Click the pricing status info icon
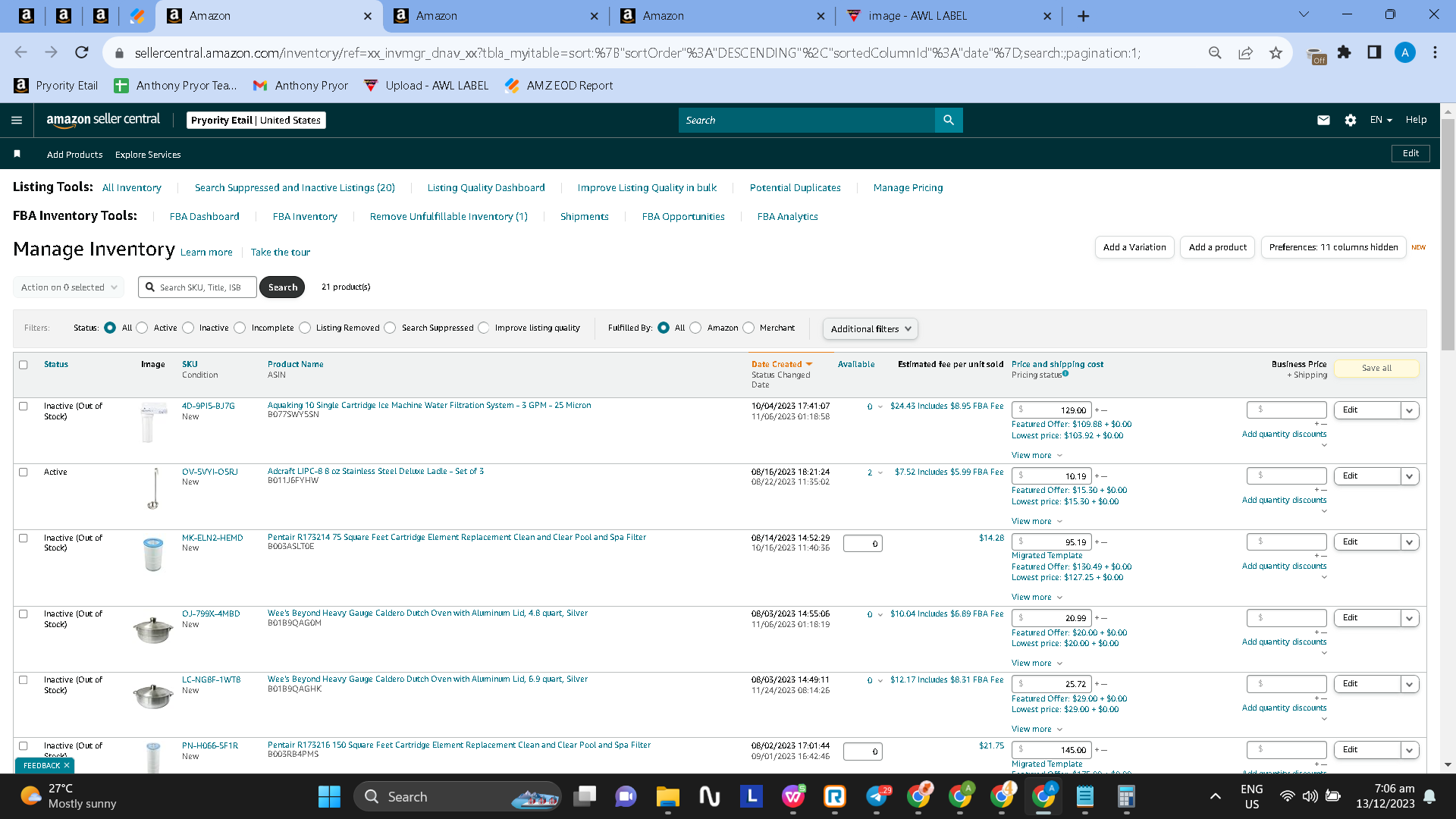Image resolution: width=1456 pixels, height=819 pixels. (1065, 373)
